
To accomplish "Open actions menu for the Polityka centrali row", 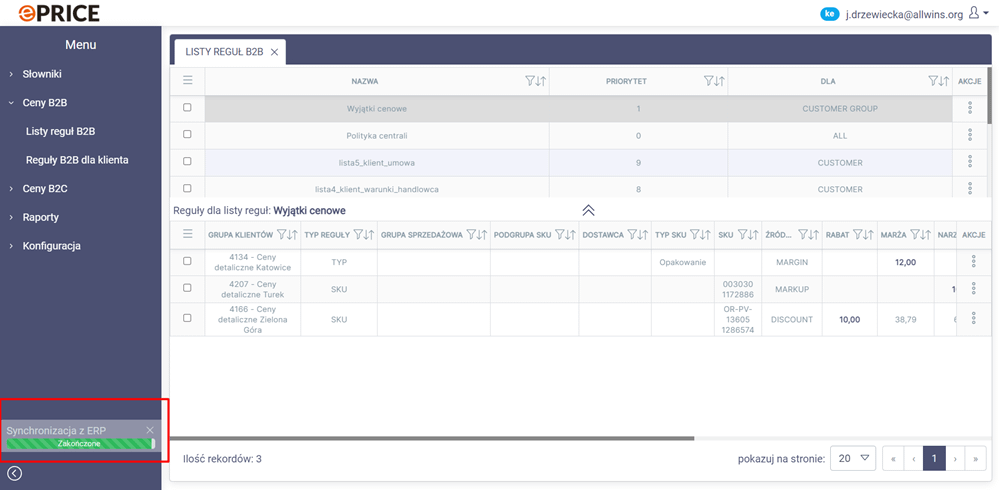I will 970,135.
